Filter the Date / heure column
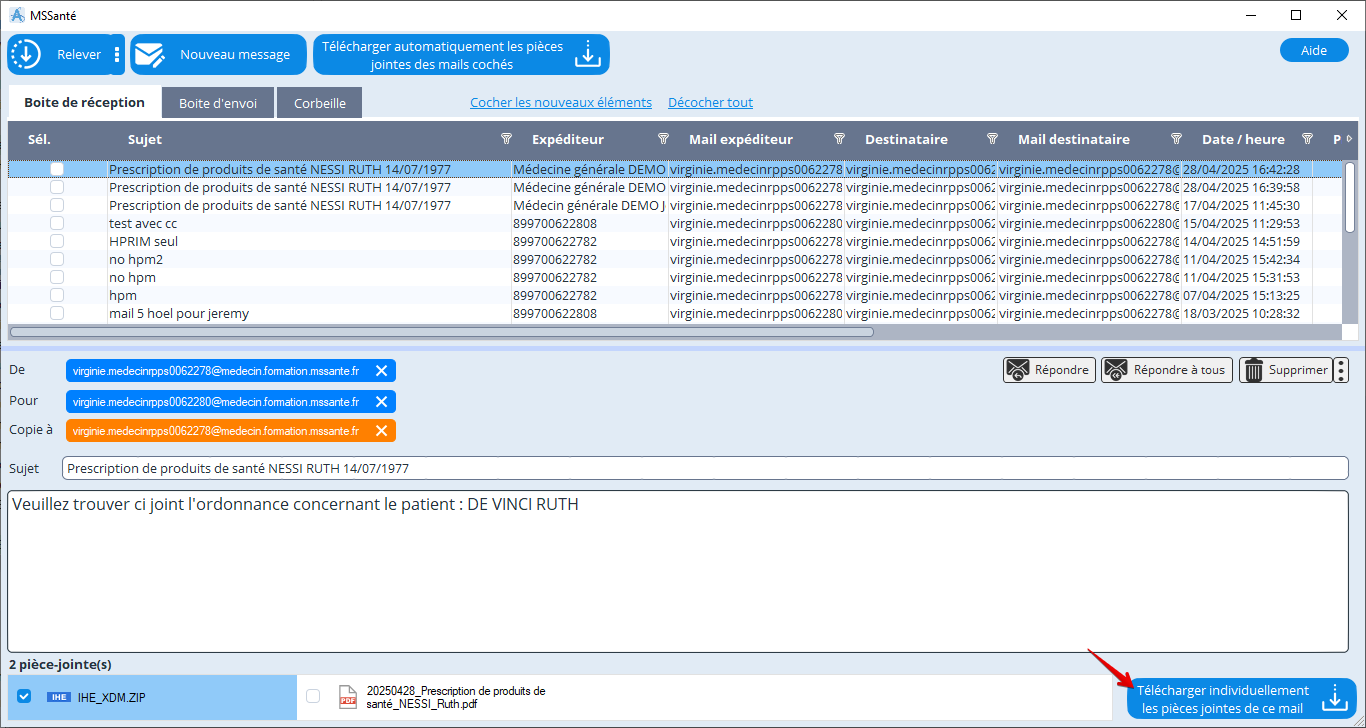The image size is (1366, 728). (1306, 139)
